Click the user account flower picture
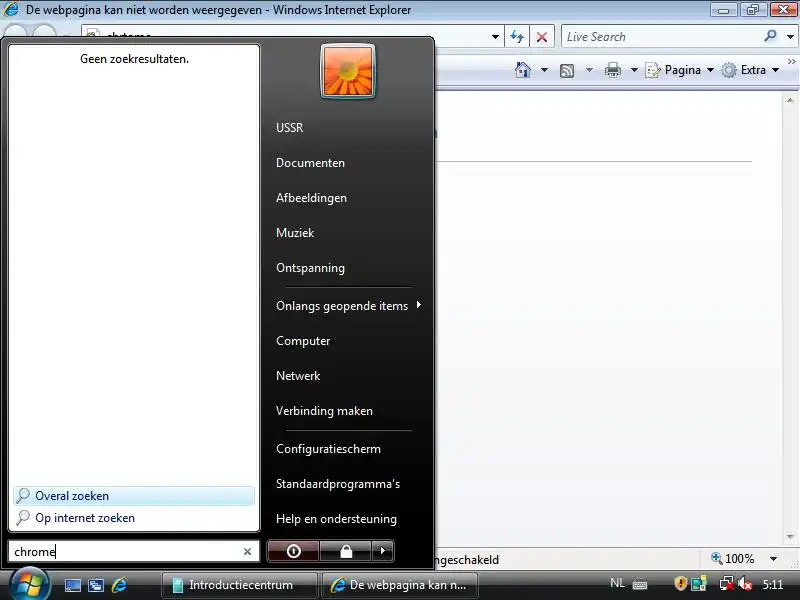This screenshot has height=600, width=800. pyautogui.click(x=347, y=71)
